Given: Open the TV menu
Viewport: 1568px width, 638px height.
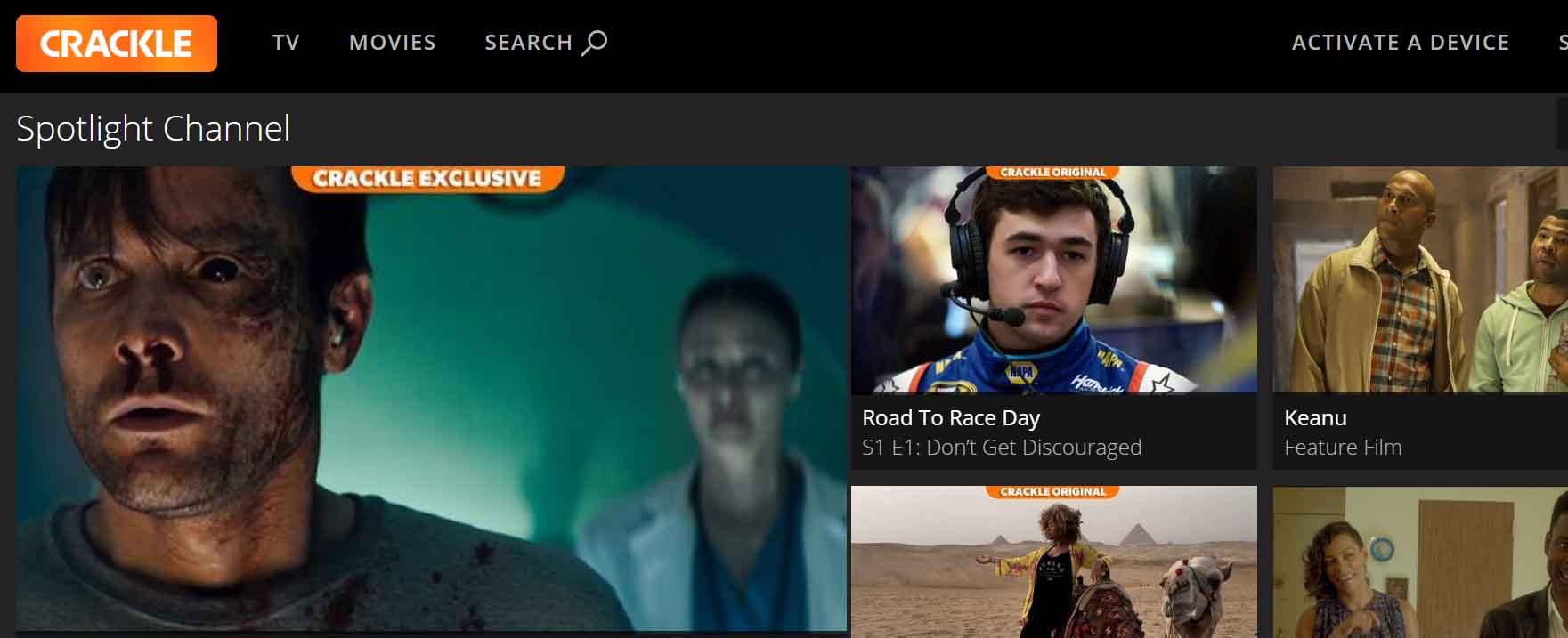Looking at the screenshot, I should (x=286, y=43).
